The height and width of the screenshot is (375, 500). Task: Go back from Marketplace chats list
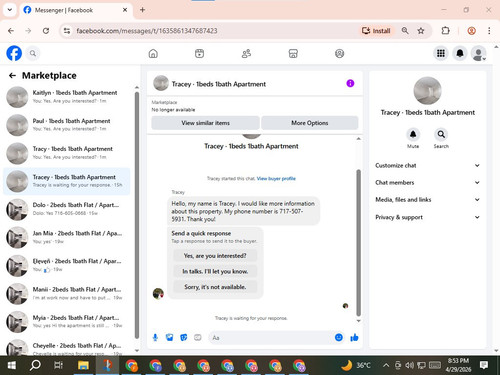(x=12, y=76)
